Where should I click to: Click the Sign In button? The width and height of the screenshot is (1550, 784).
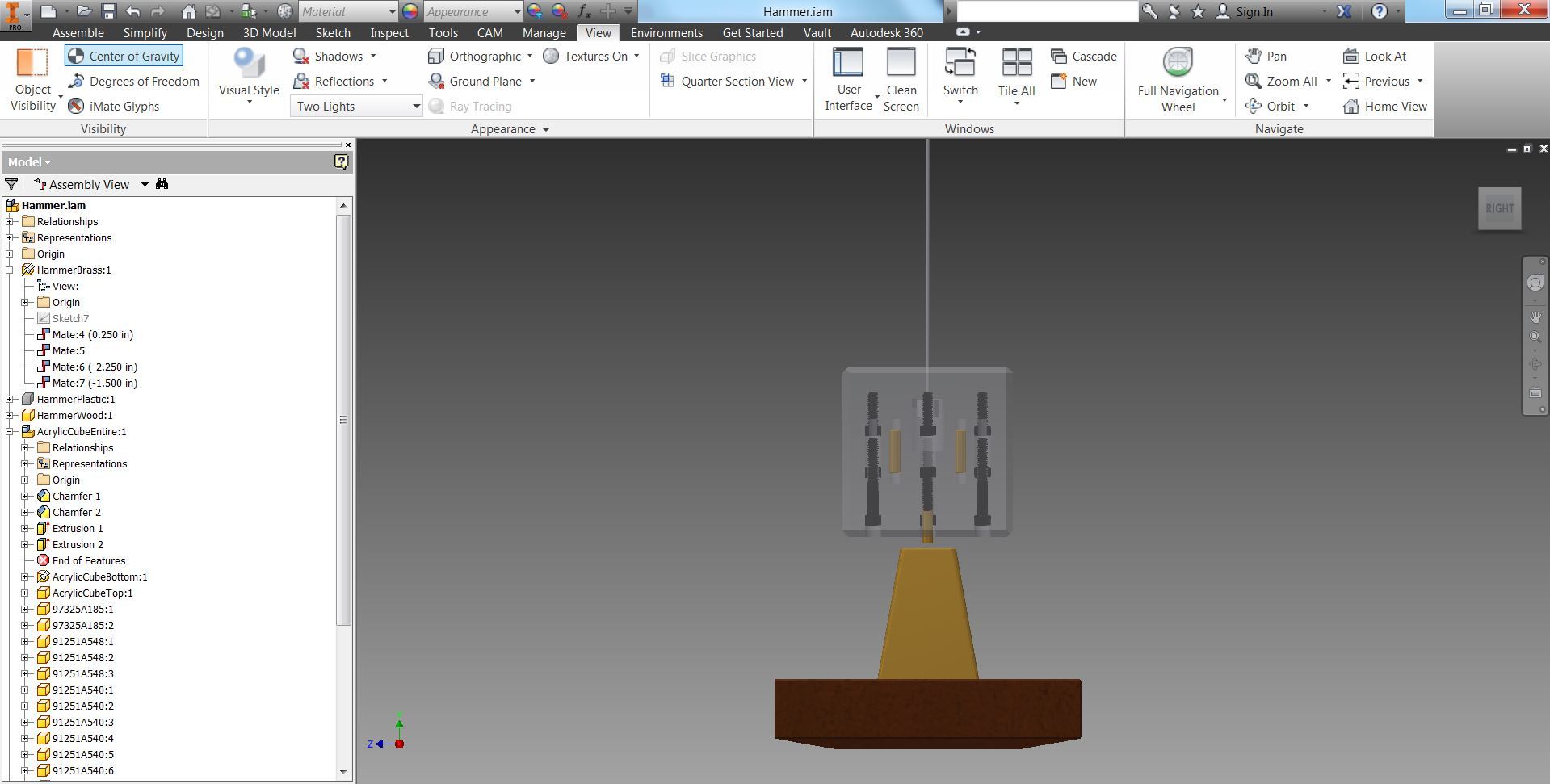coord(1245,11)
